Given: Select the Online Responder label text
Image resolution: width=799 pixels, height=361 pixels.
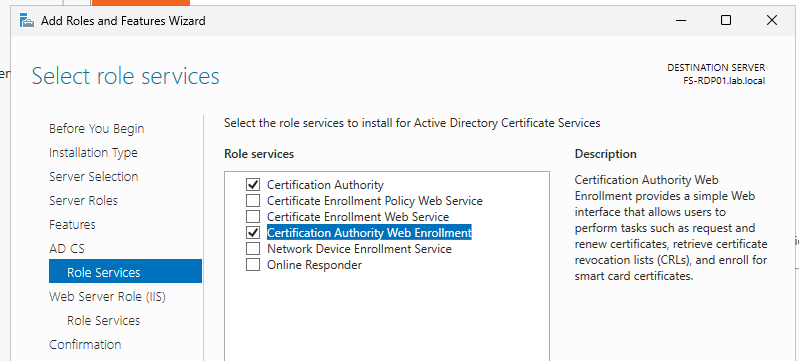Looking at the screenshot, I should point(314,265).
